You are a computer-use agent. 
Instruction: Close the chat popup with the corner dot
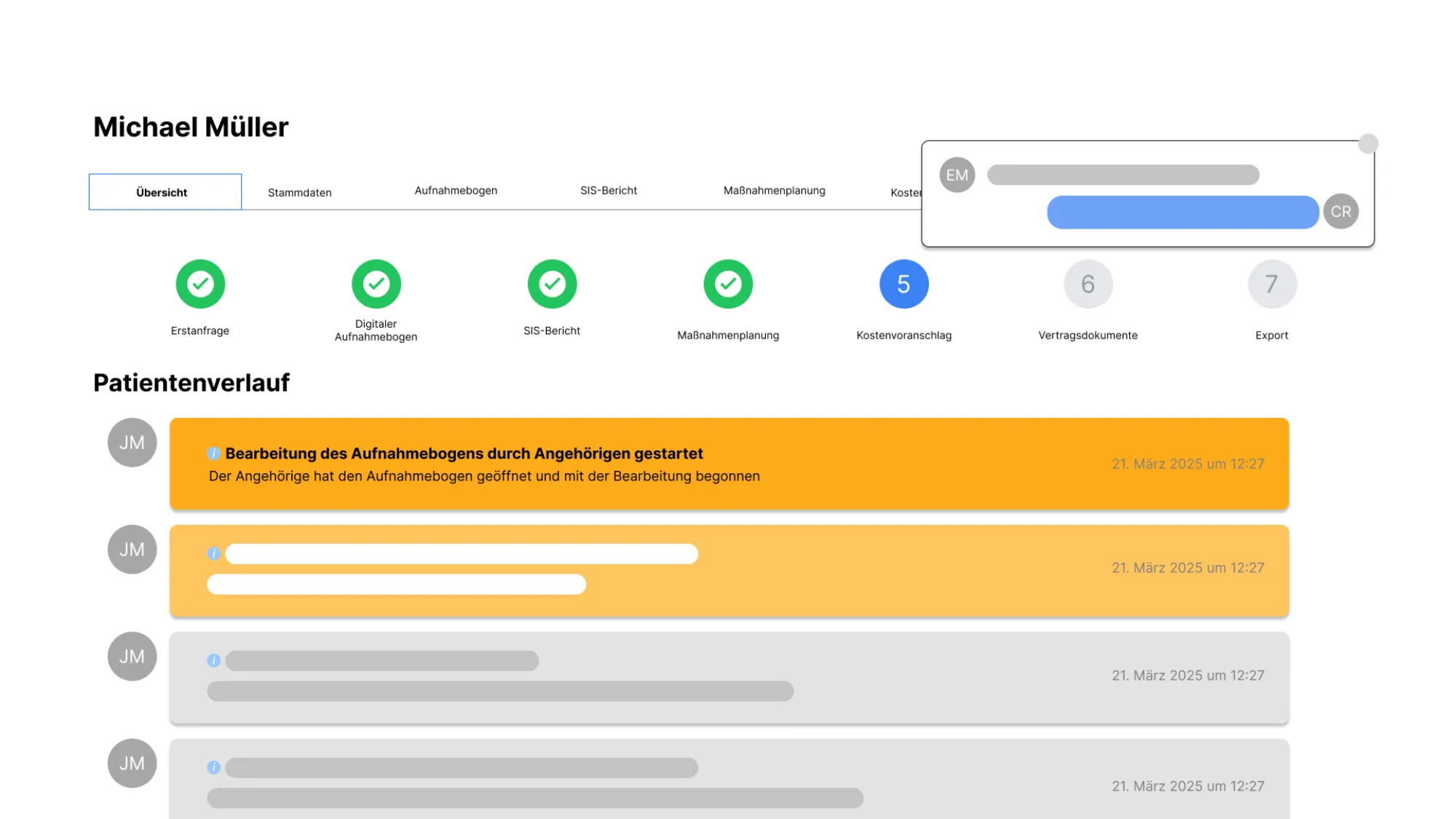pyautogui.click(x=1369, y=143)
